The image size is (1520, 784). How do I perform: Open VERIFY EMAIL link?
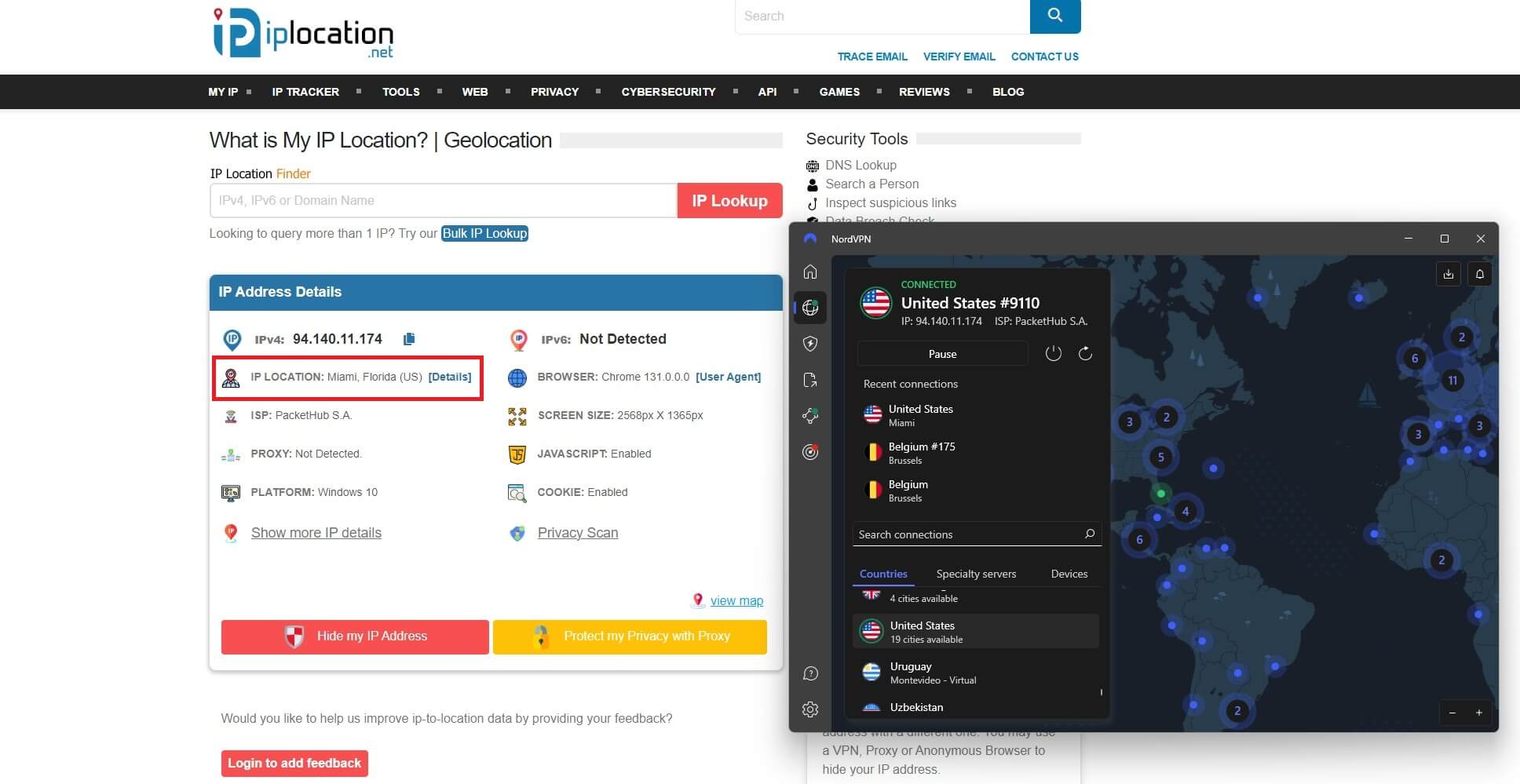(x=959, y=57)
